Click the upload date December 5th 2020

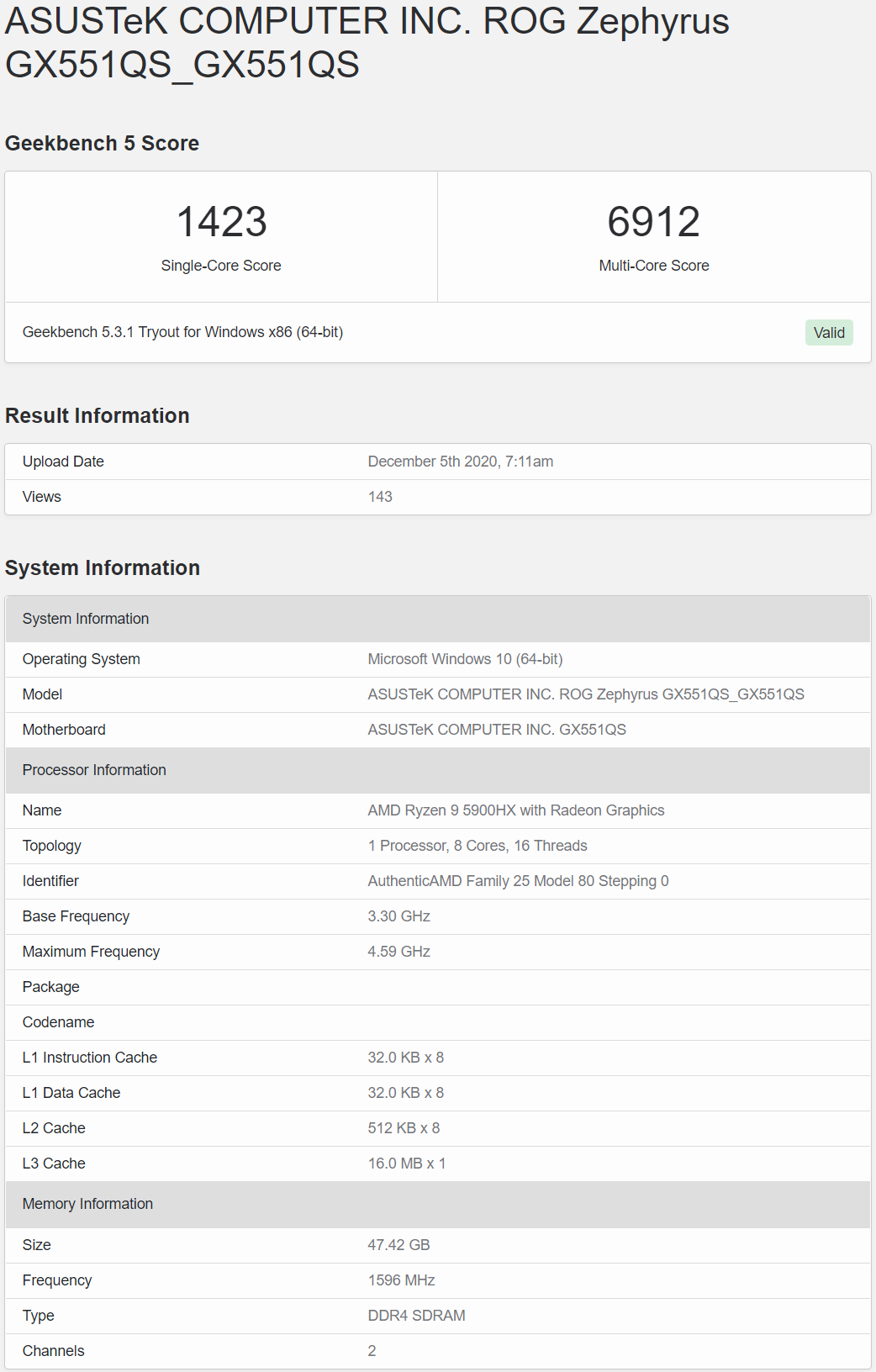pyautogui.click(x=460, y=462)
